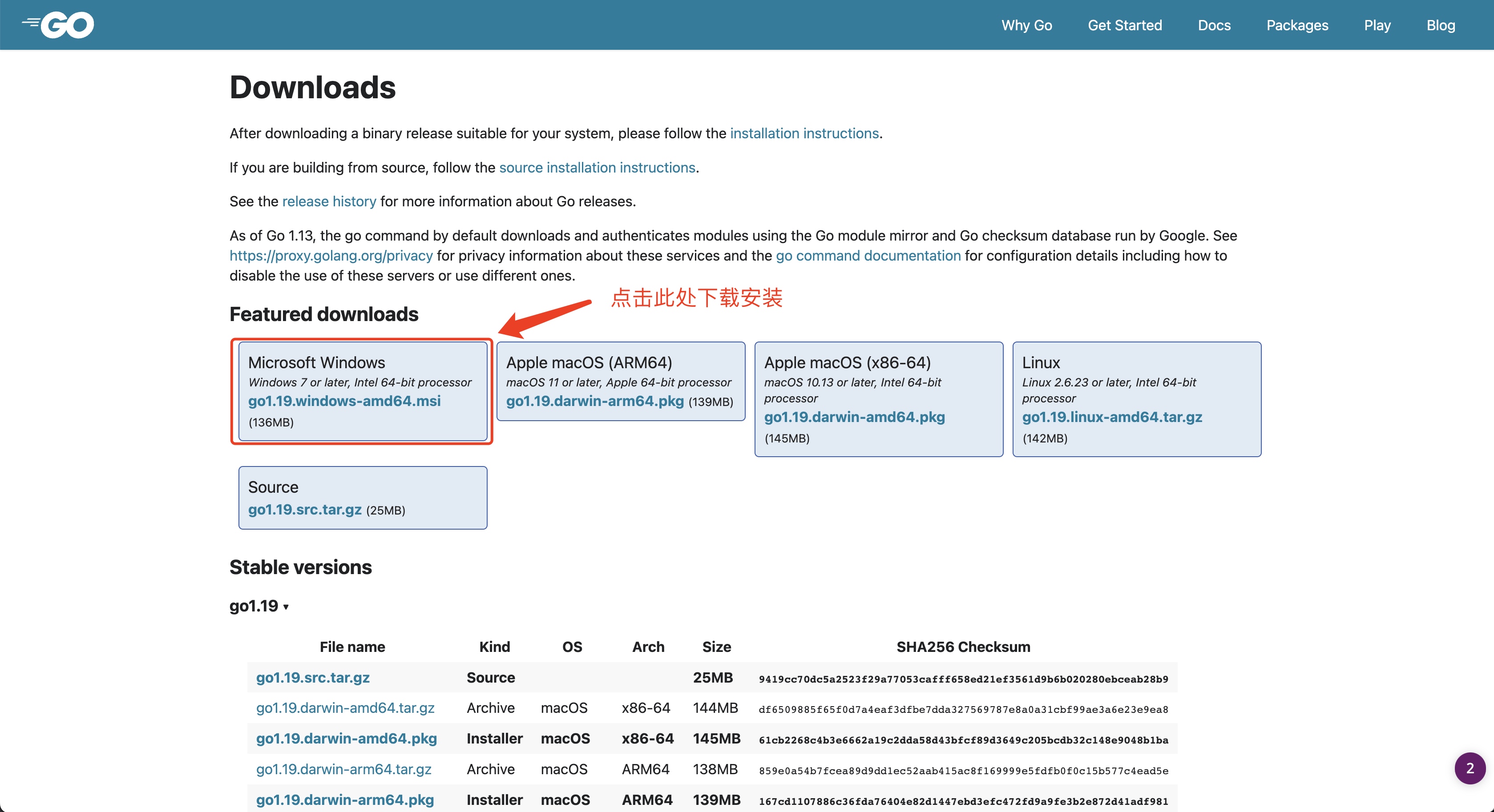Open the installation instructions link

pos(804,133)
